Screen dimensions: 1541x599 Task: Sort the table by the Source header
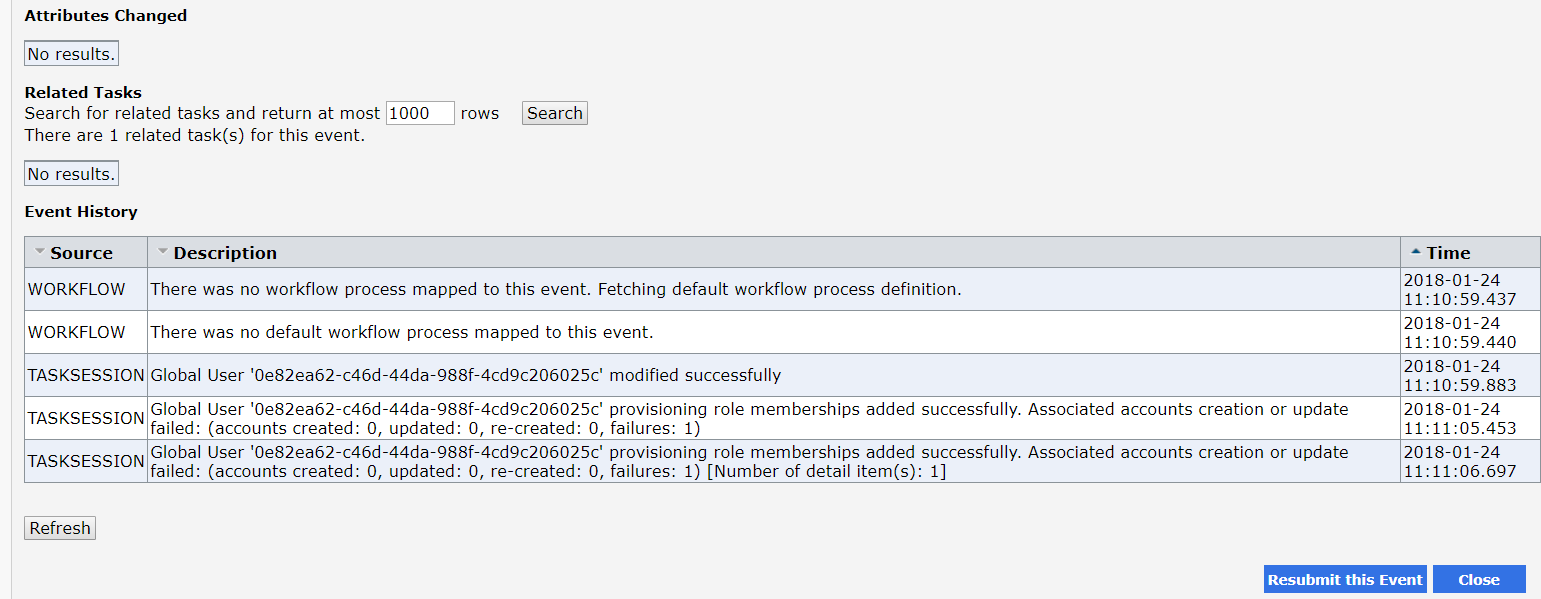81,253
